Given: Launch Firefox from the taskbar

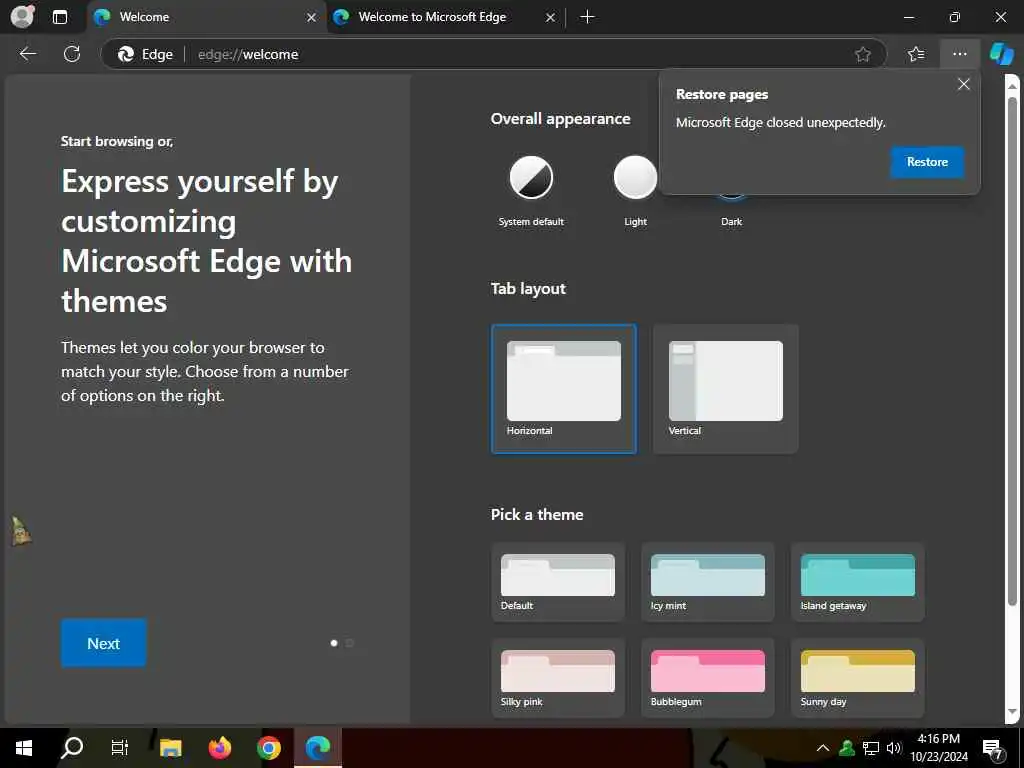Looking at the screenshot, I should pyautogui.click(x=219, y=748).
